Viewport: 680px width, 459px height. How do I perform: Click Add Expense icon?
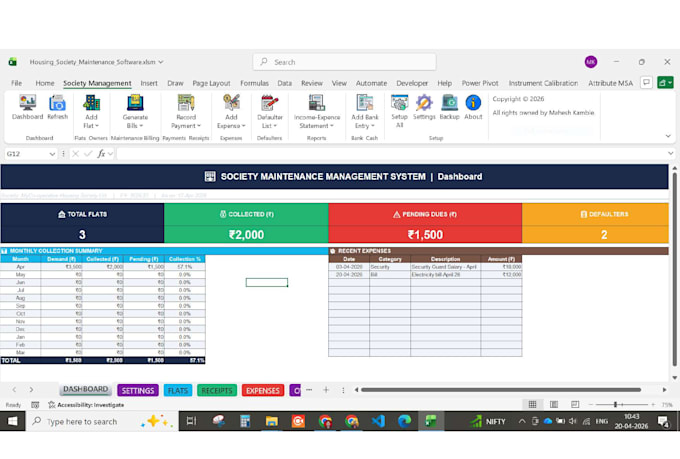(x=231, y=112)
